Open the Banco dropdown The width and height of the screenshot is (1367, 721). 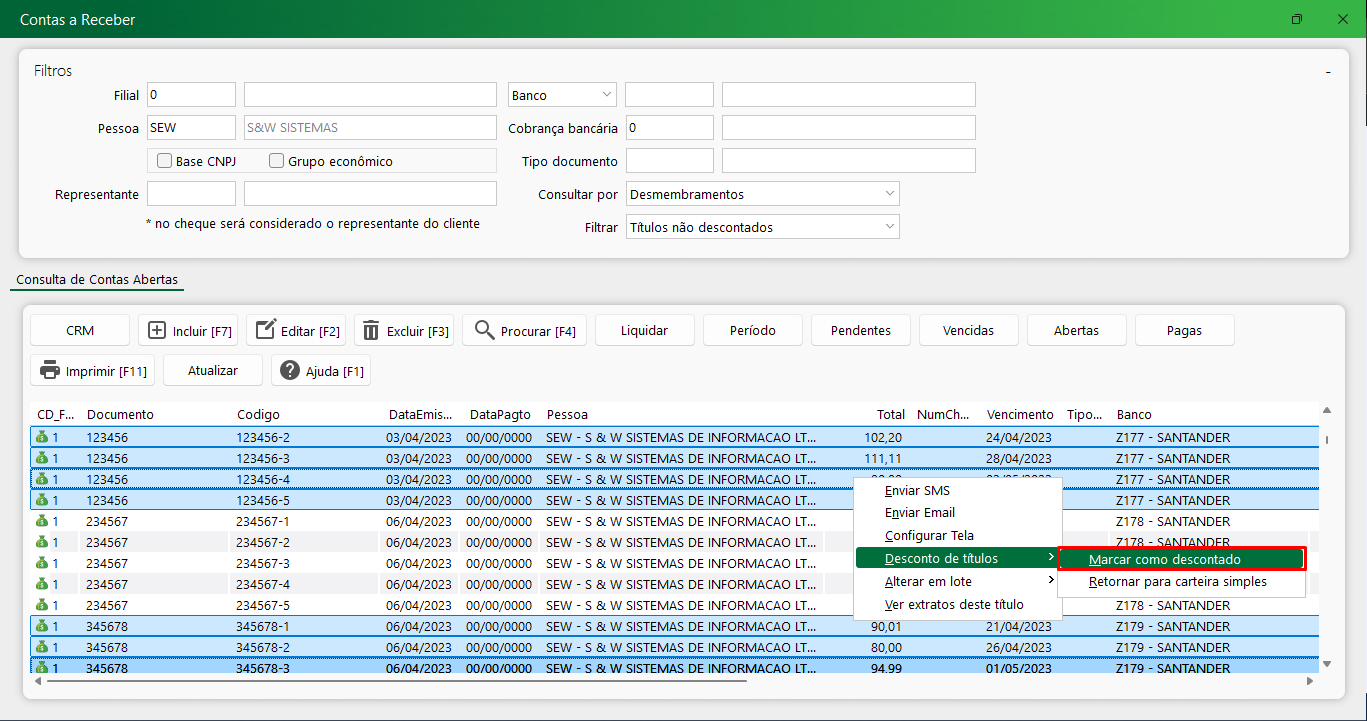[x=606, y=95]
